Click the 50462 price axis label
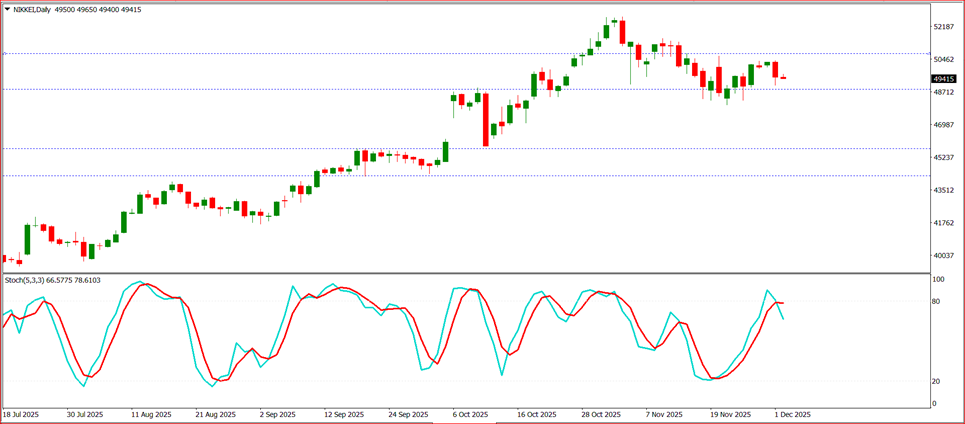This screenshot has height=424, width=965. (943, 60)
